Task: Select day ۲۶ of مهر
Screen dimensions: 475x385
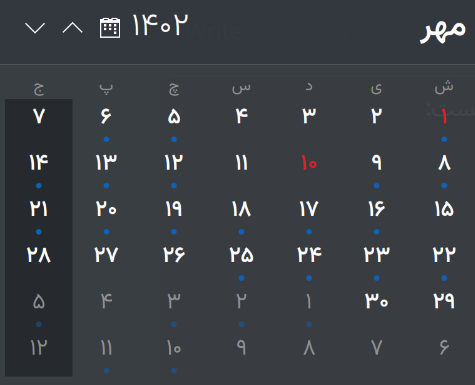Action: pos(174,255)
